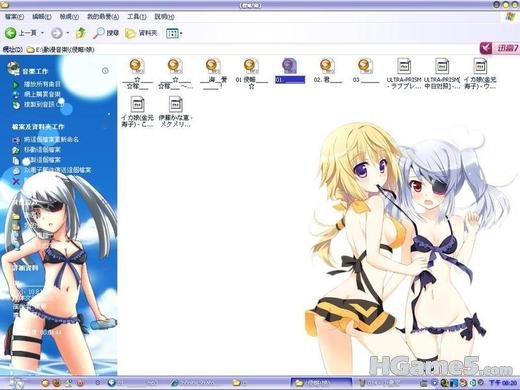
Task: Click the 迅雷7 Thunder badge
Action: tap(499, 49)
